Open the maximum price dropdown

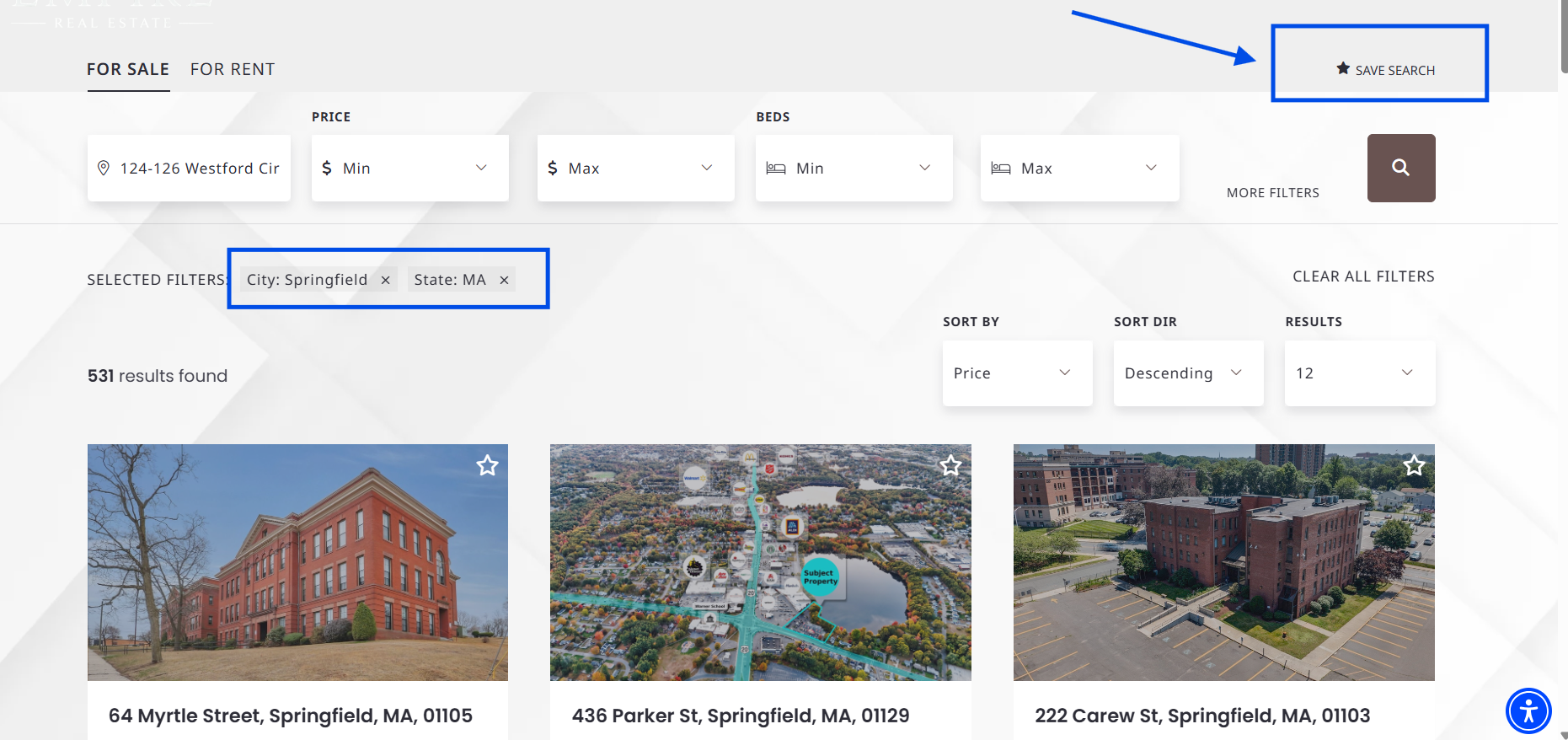click(x=635, y=168)
